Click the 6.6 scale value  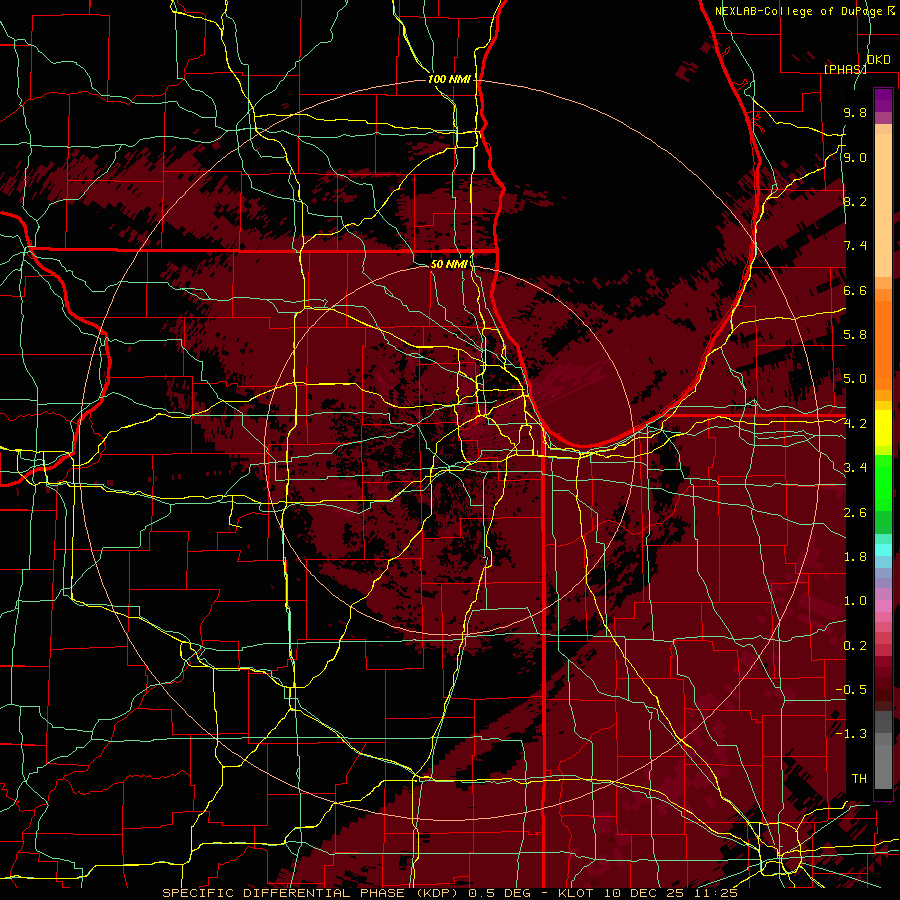(855, 290)
